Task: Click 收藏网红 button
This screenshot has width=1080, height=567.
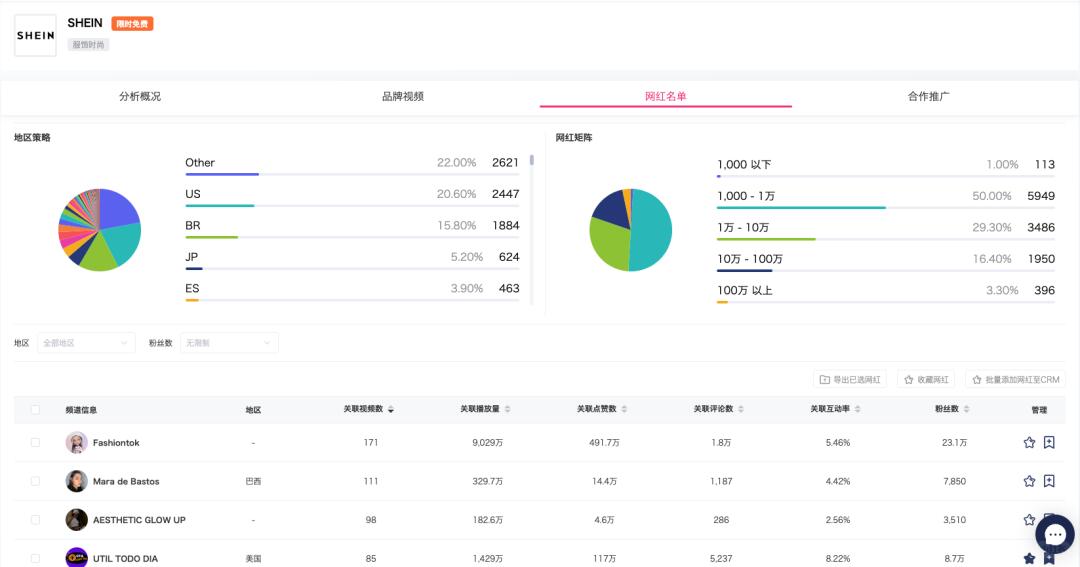Action: tap(926, 380)
